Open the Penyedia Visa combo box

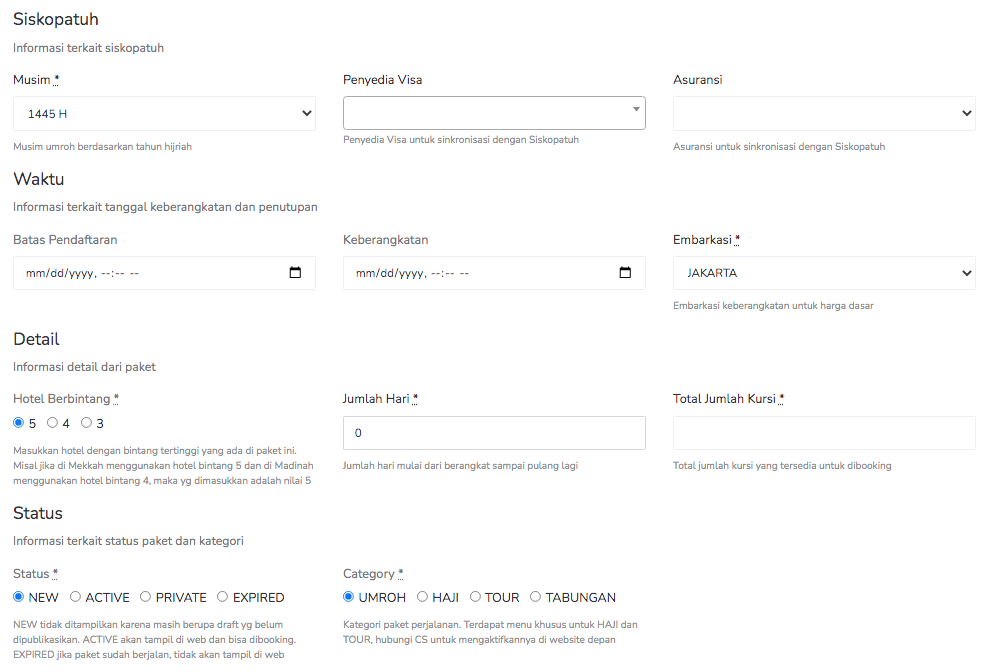(494, 113)
